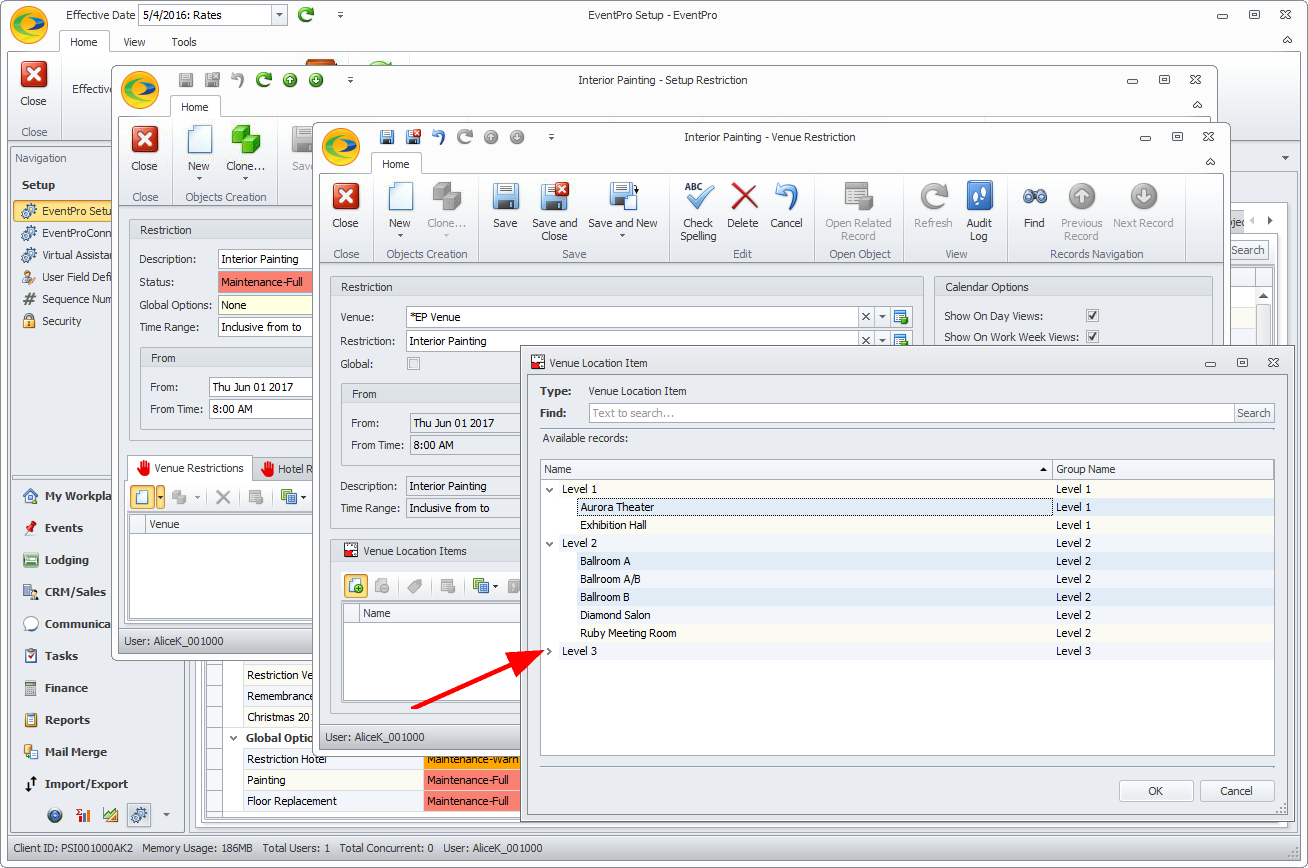Click New in Venue Restriction ribbon
1308x868 pixels.
click(x=399, y=207)
